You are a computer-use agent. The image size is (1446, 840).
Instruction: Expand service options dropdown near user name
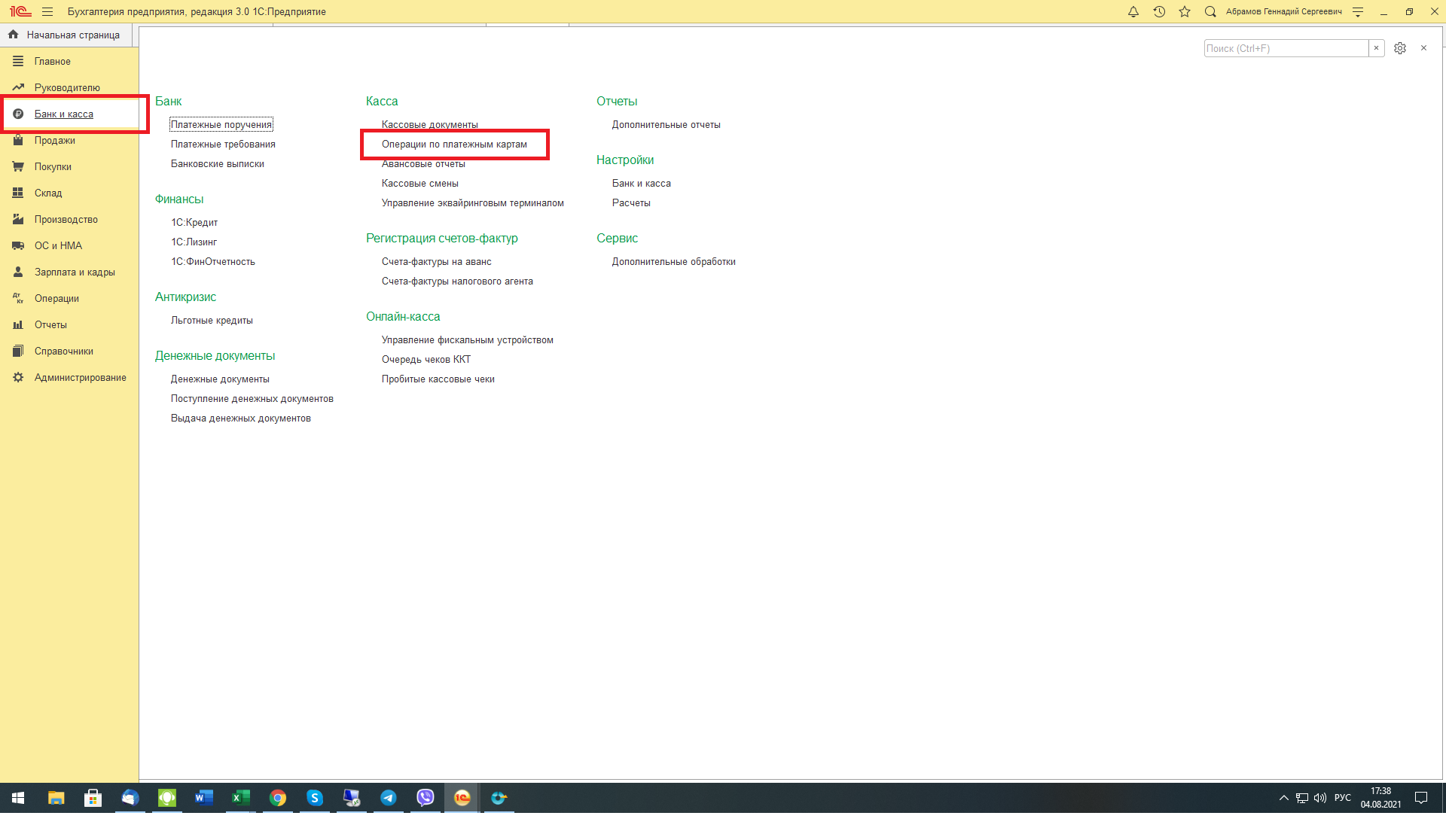point(1358,11)
